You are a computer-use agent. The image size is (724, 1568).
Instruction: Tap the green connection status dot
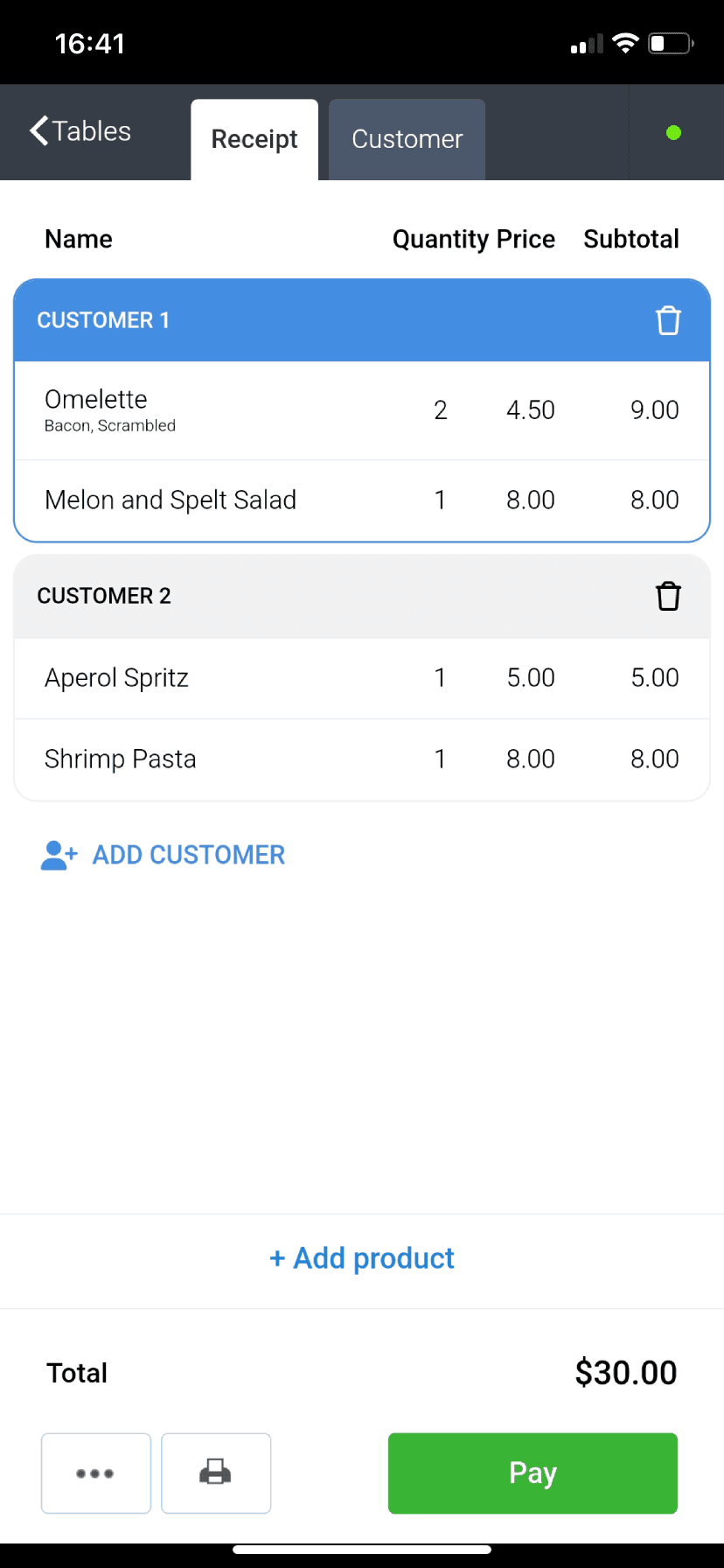click(x=673, y=133)
